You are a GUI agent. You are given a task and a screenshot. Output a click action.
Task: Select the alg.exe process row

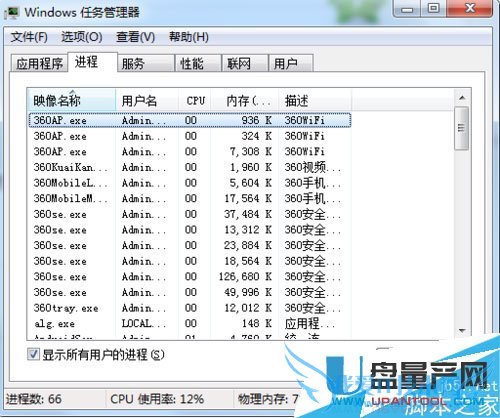pyautogui.click(x=190, y=323)
